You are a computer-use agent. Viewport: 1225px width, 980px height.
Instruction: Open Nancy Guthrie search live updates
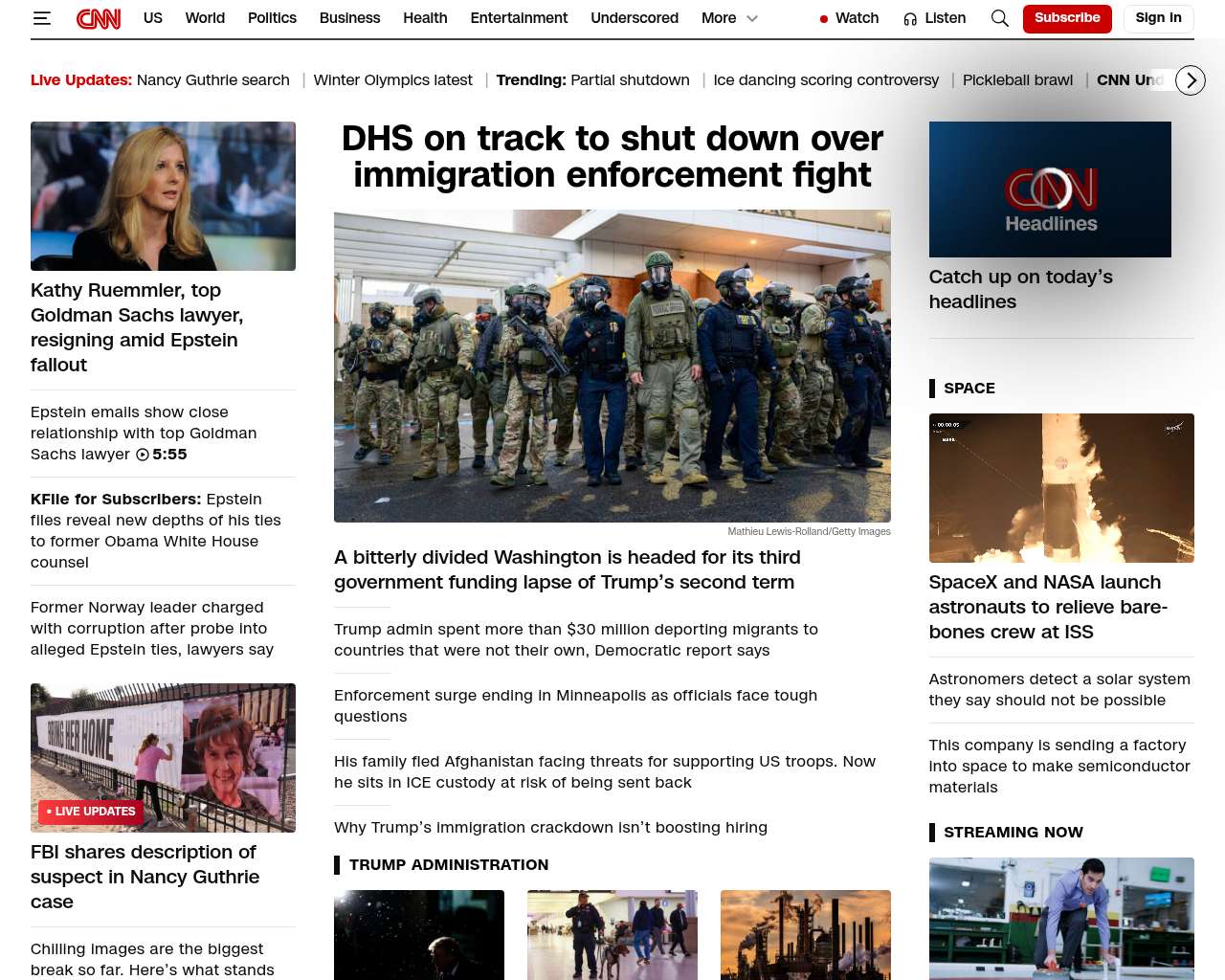213,80
